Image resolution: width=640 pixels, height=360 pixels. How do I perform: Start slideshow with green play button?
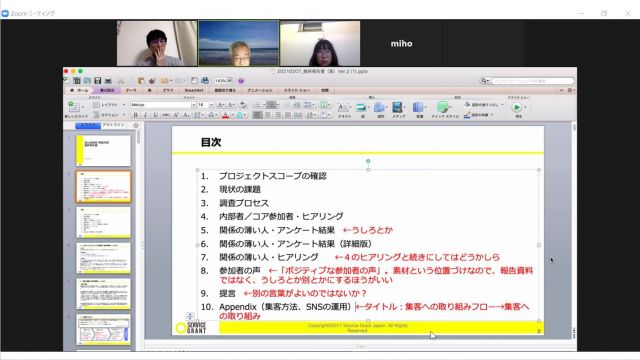[x=517, y=107]
